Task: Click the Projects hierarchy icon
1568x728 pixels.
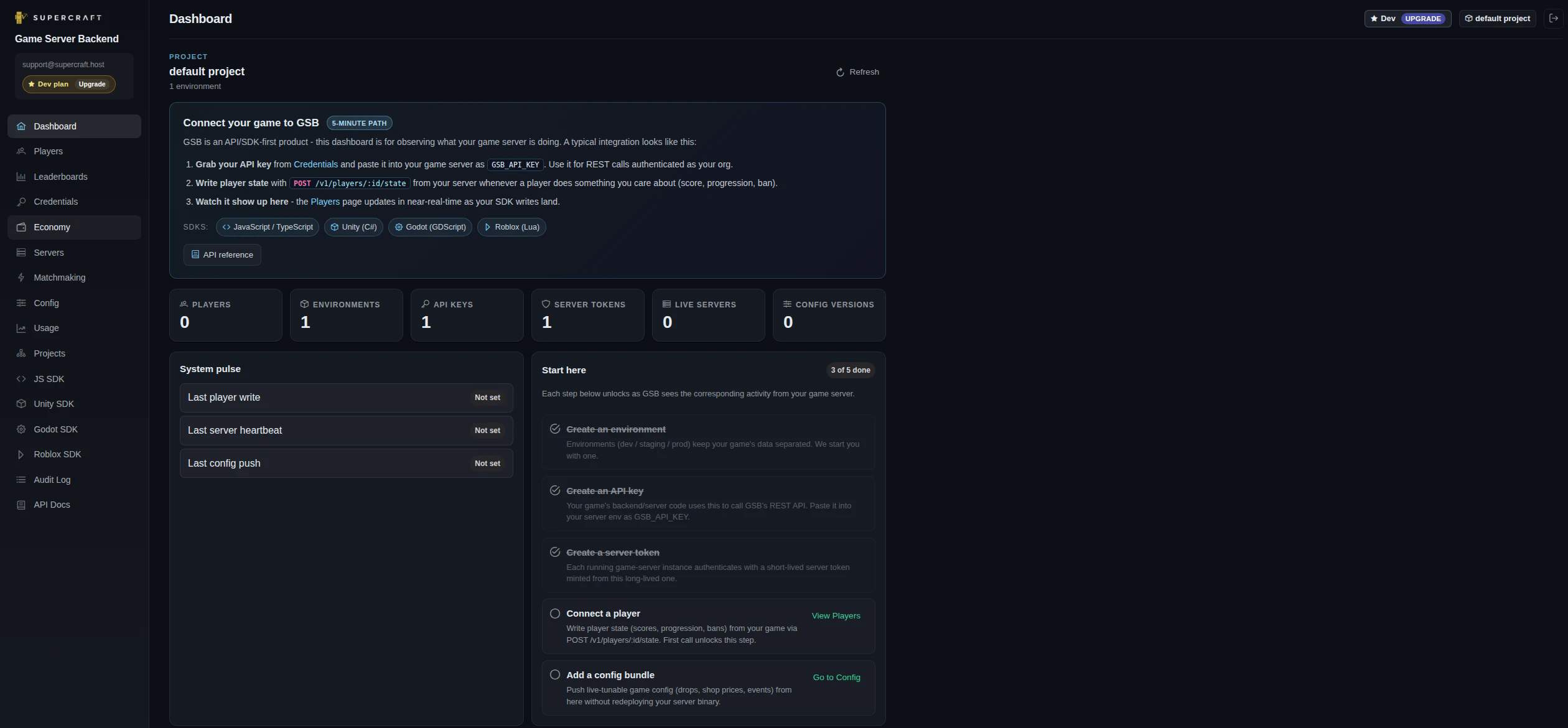Action: pos(21,353)
